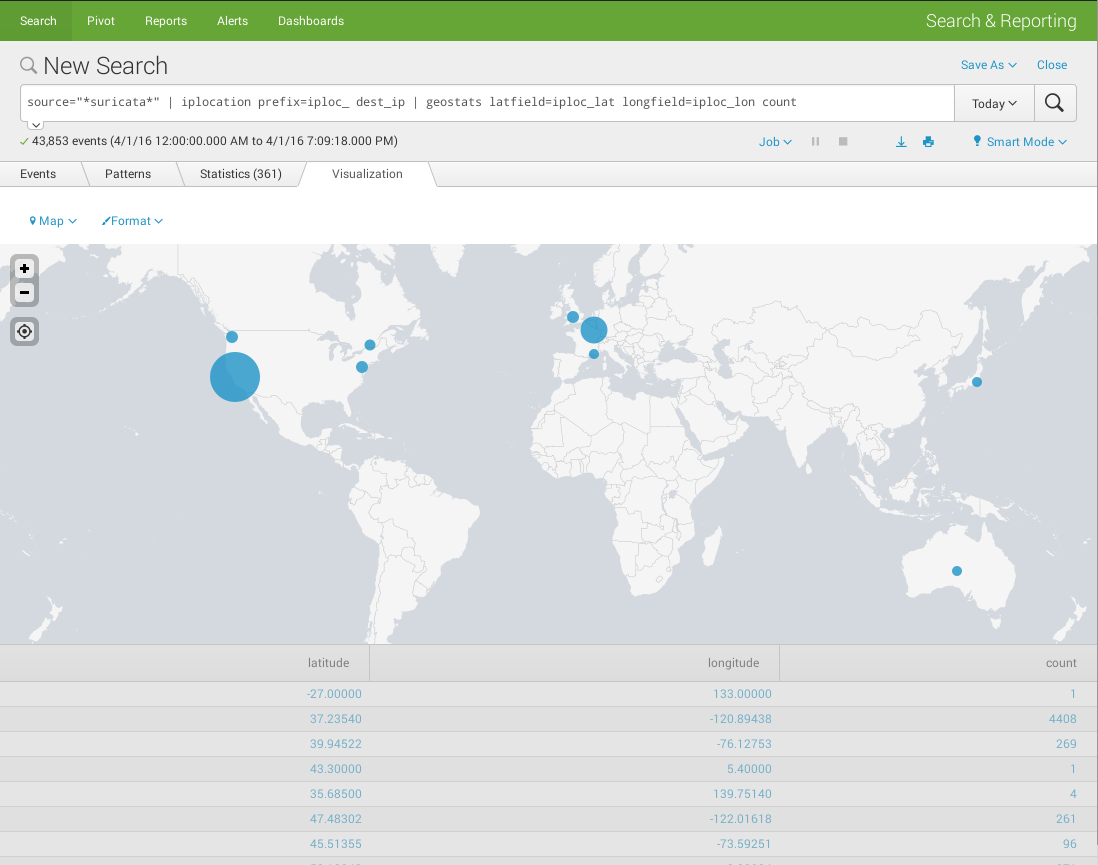Stop the search job
Viewport: 1098px width, 865px height.
click(843, 142)
